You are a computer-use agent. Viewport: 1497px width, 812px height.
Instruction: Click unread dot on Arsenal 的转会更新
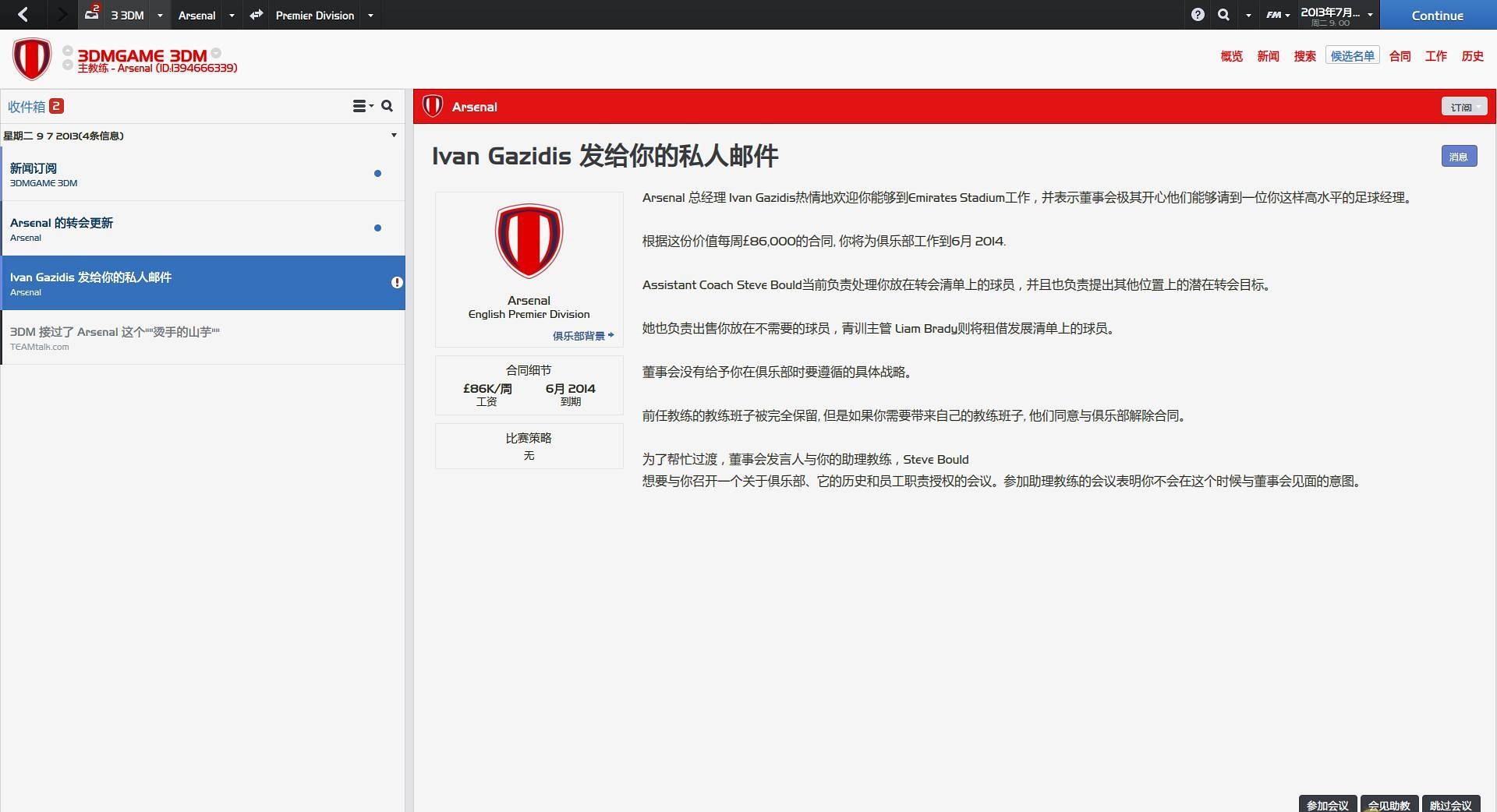(x=377, y=228)
